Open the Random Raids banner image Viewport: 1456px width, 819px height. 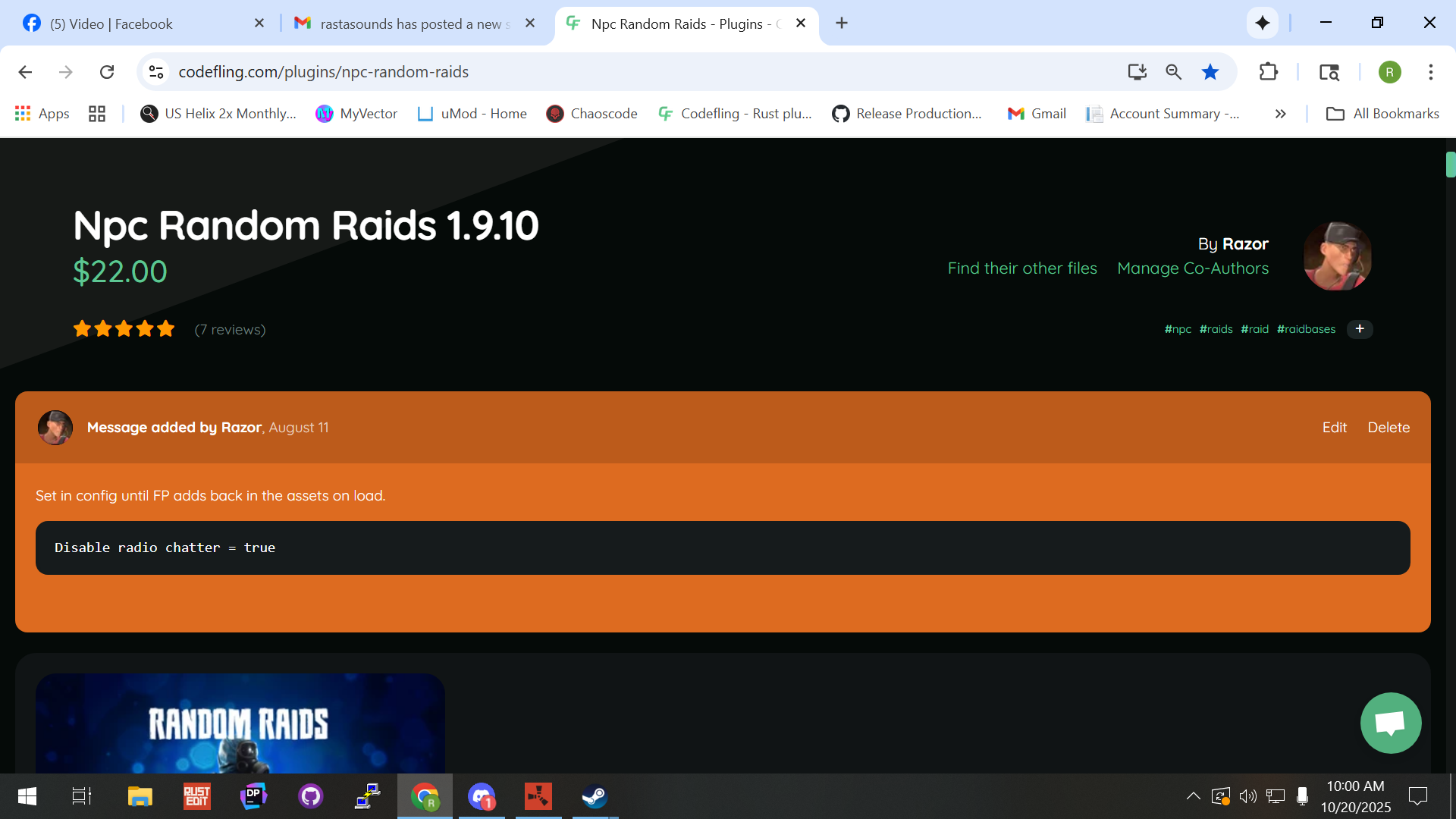(x=240, y=723)
